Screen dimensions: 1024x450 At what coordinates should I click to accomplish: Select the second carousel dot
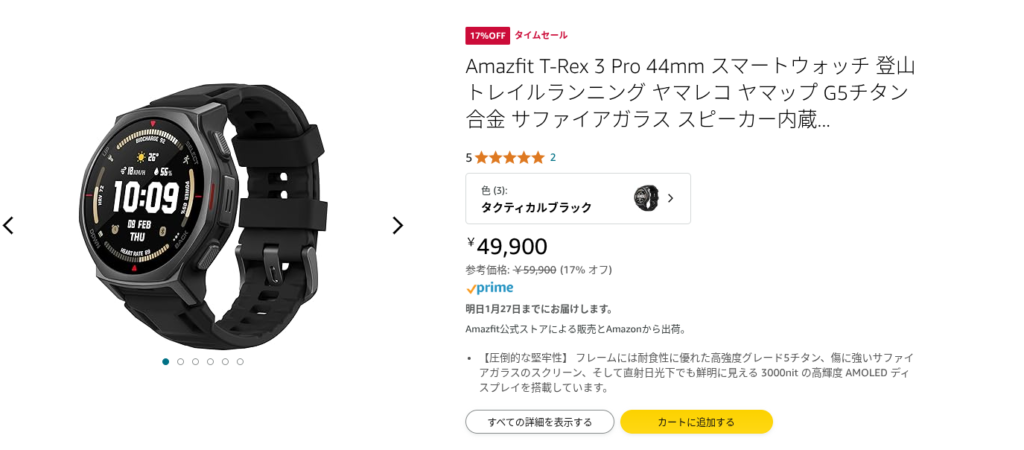(x=180, y=361)
